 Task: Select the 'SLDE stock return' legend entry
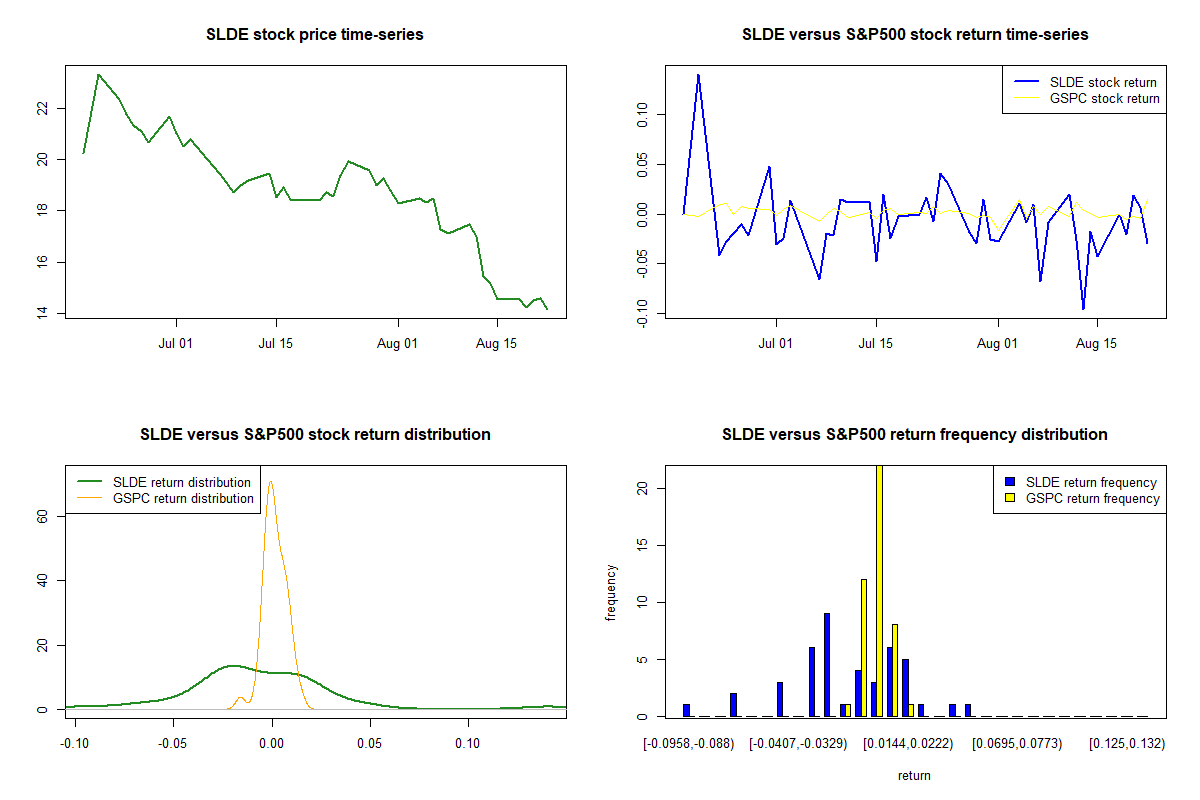coord(1102,83)
